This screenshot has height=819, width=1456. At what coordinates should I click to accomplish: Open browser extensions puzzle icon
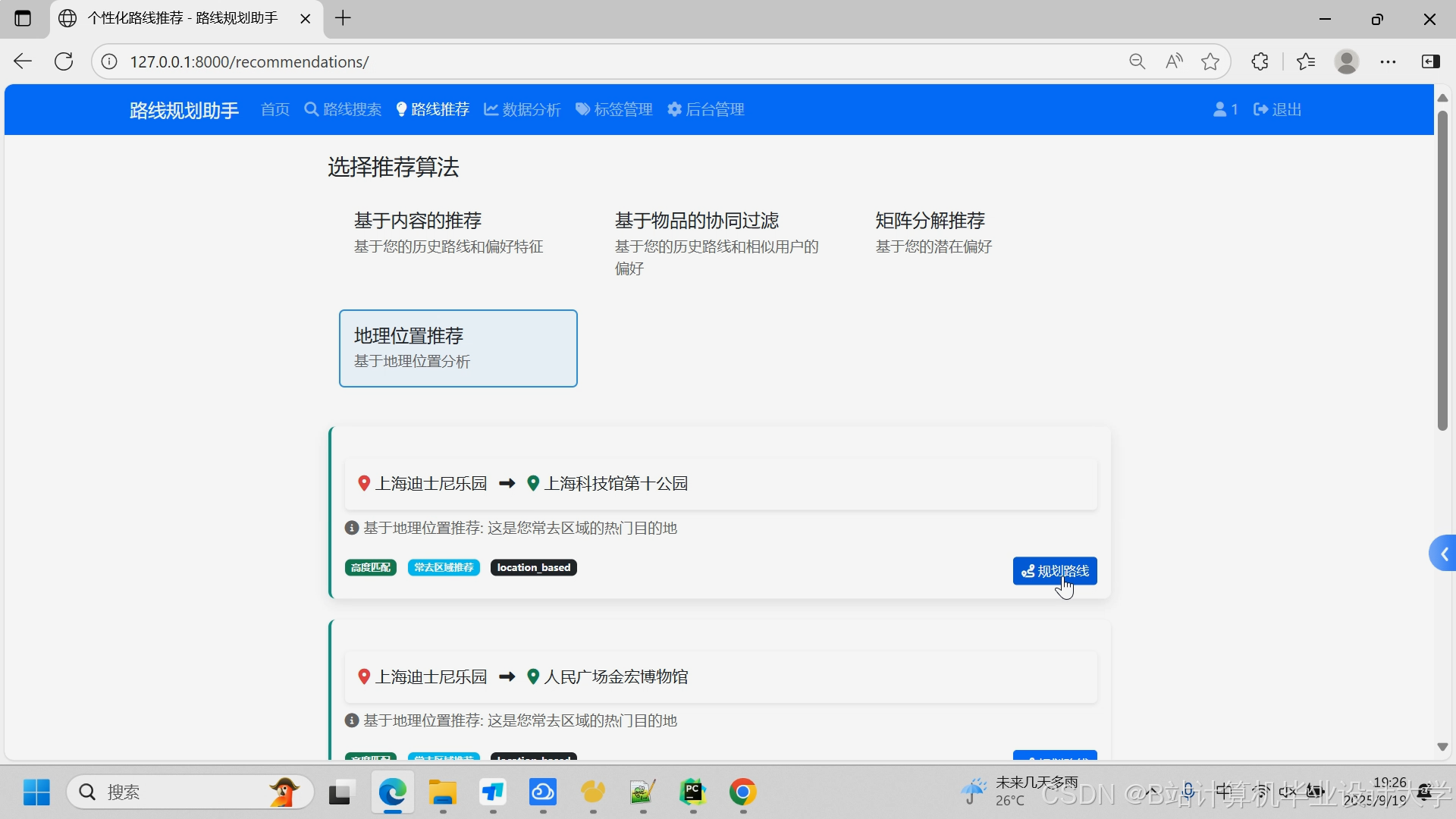pos(1260,61)
